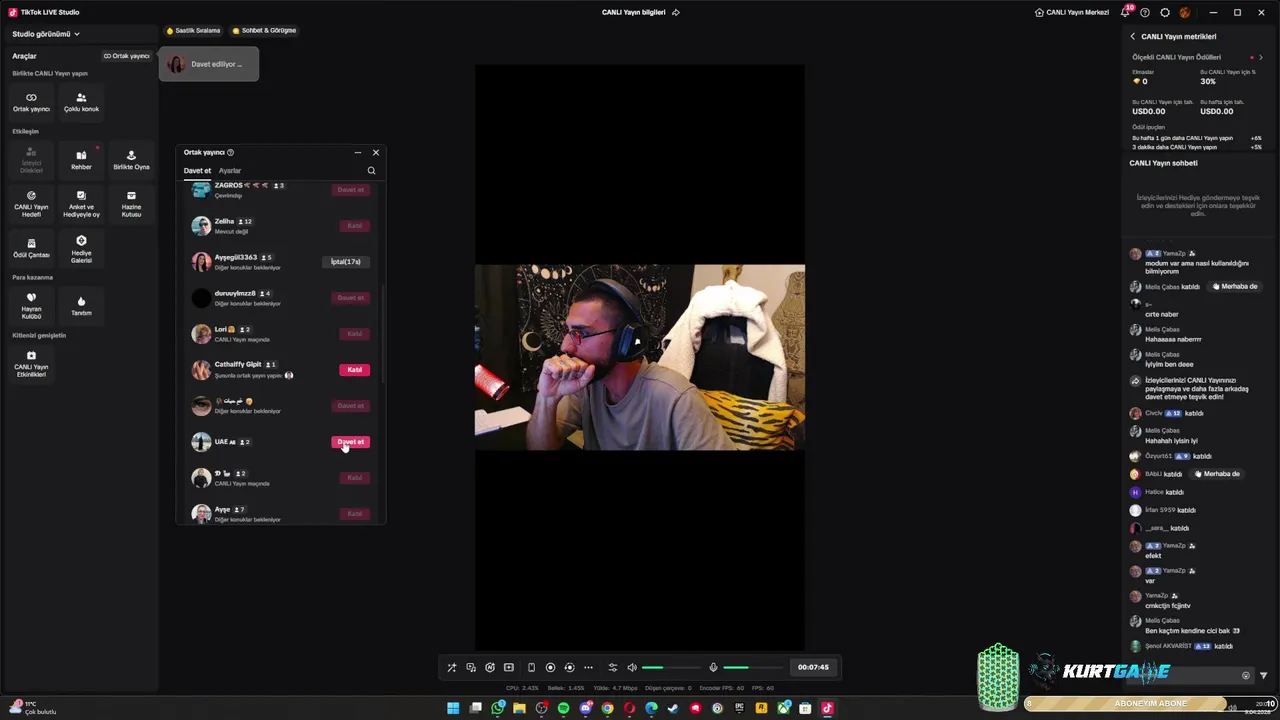Select the Davet et tab

[197, 170]
